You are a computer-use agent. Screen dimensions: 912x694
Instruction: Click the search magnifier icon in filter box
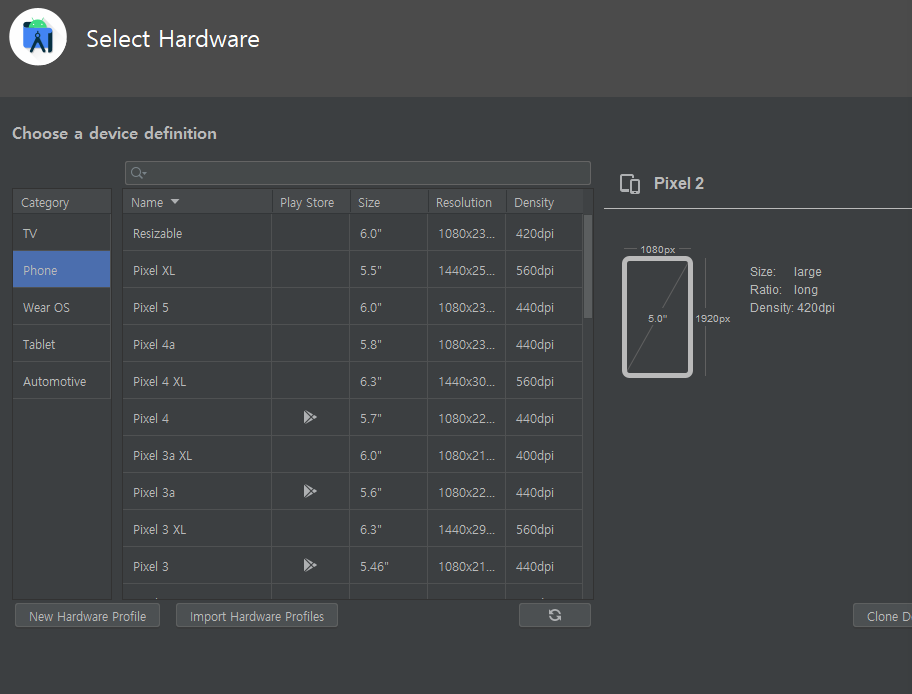point(138,173)
